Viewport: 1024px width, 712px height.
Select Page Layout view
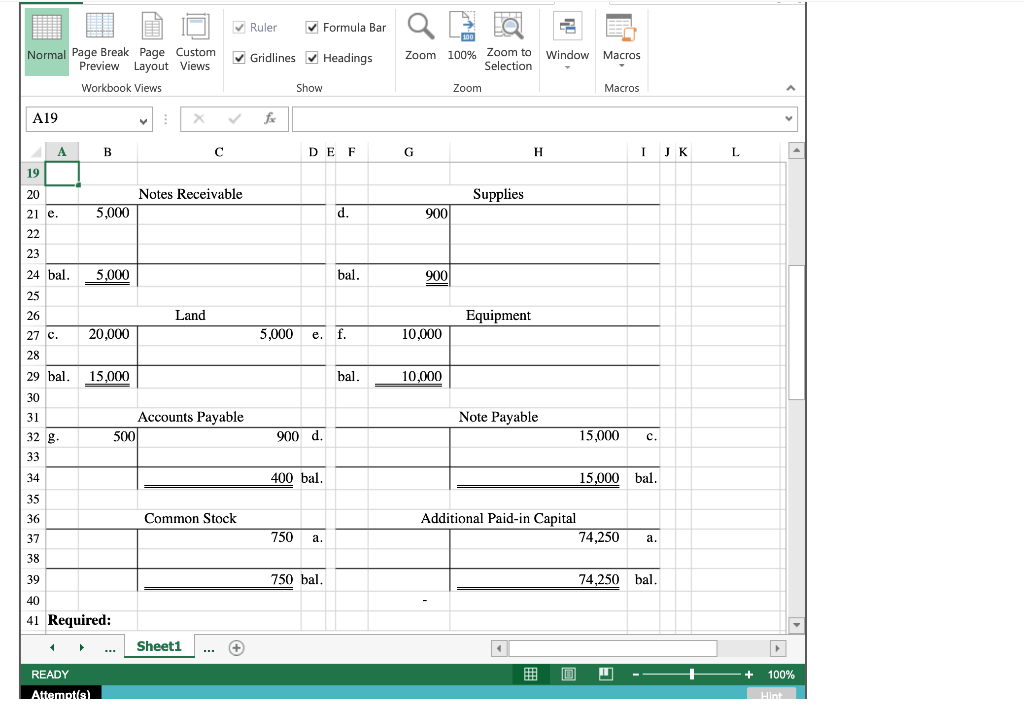pyautogui.click(x=151, y=42)
